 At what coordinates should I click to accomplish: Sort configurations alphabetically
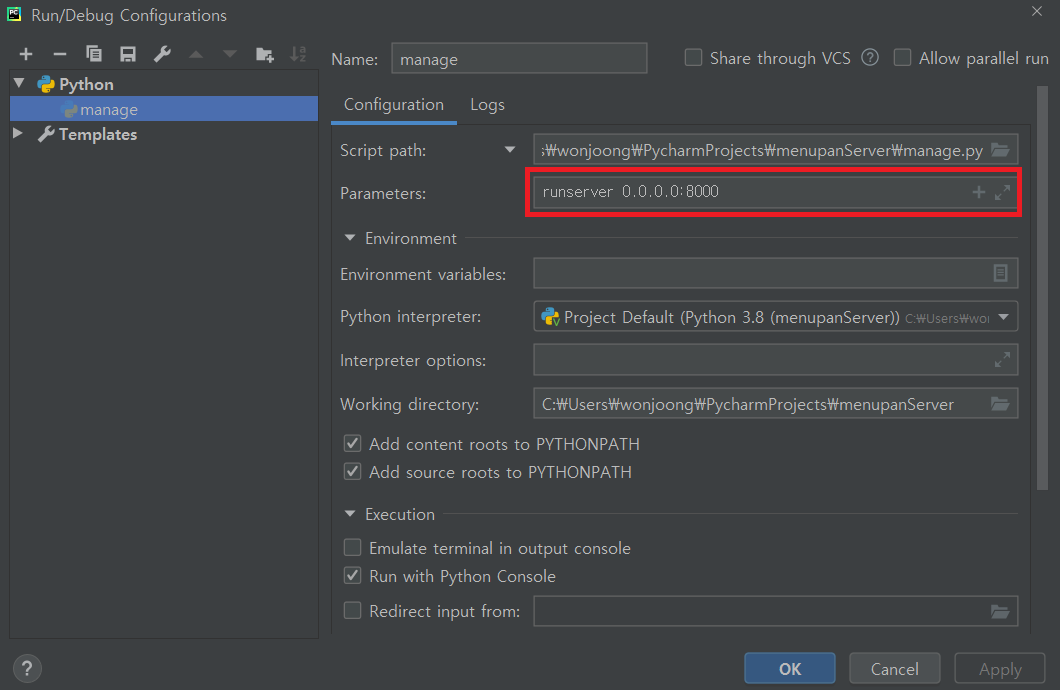(x=298, y=54)
